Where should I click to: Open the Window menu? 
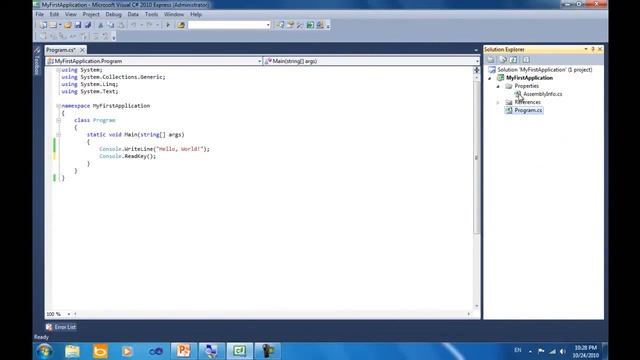coord(174,14)
